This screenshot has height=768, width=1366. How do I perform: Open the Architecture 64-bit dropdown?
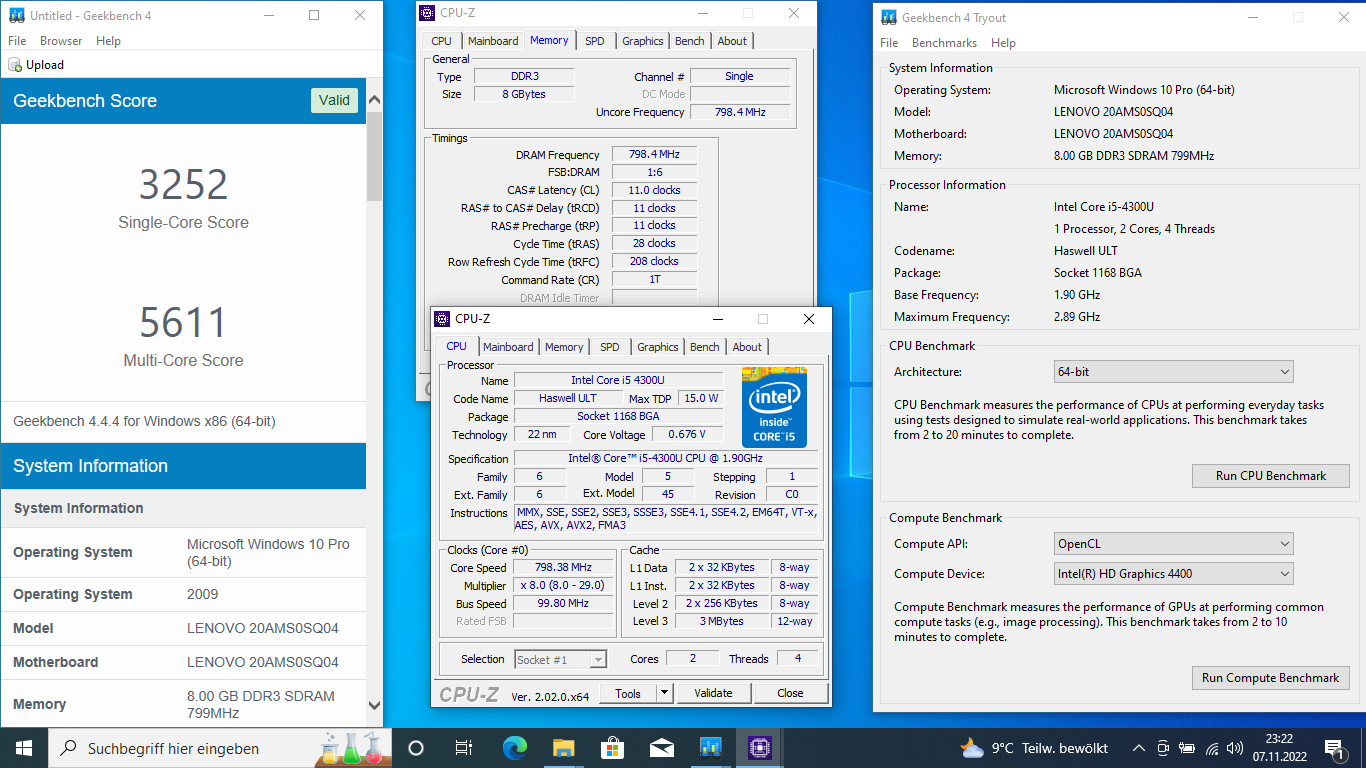(x=1174, y=372)
